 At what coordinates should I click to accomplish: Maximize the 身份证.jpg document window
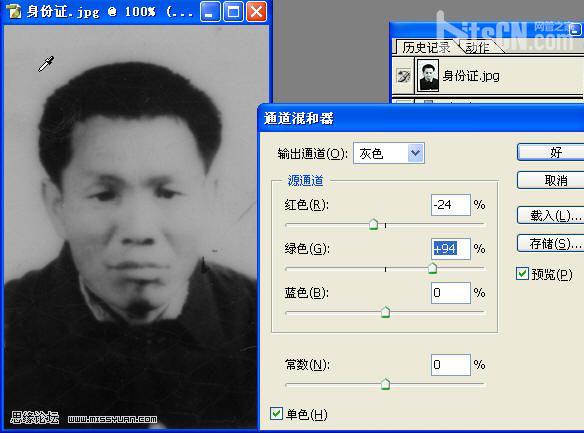(234, 12)
